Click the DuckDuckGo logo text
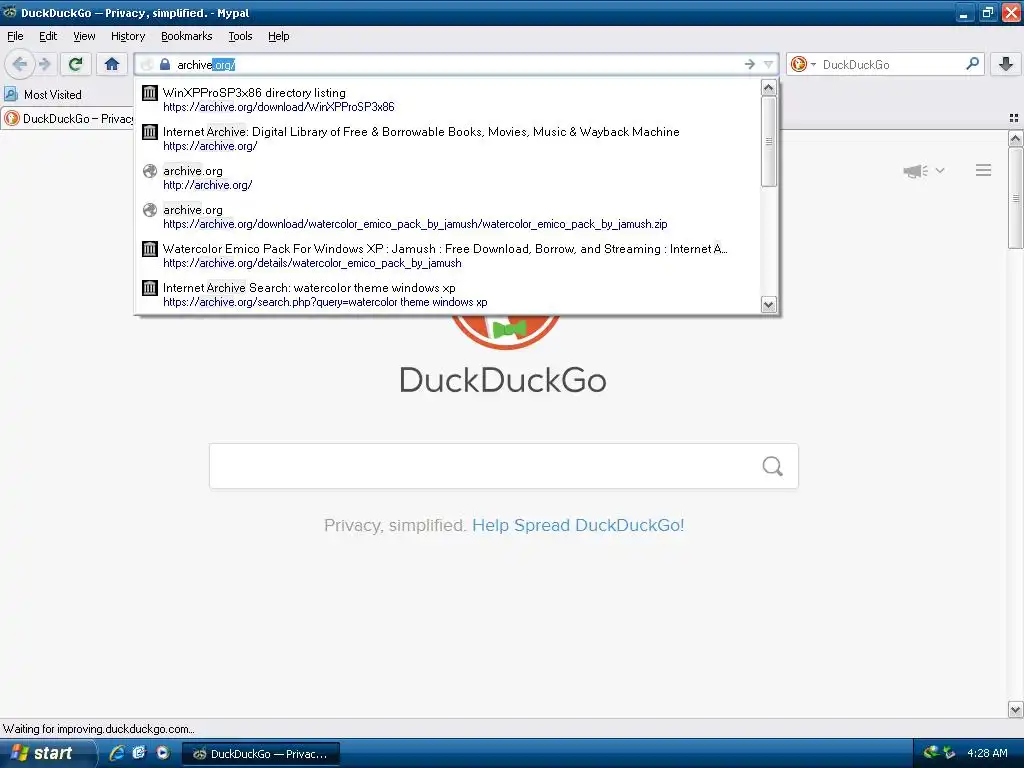Viewport: 1024px width, 768px height. click(503, 380)
